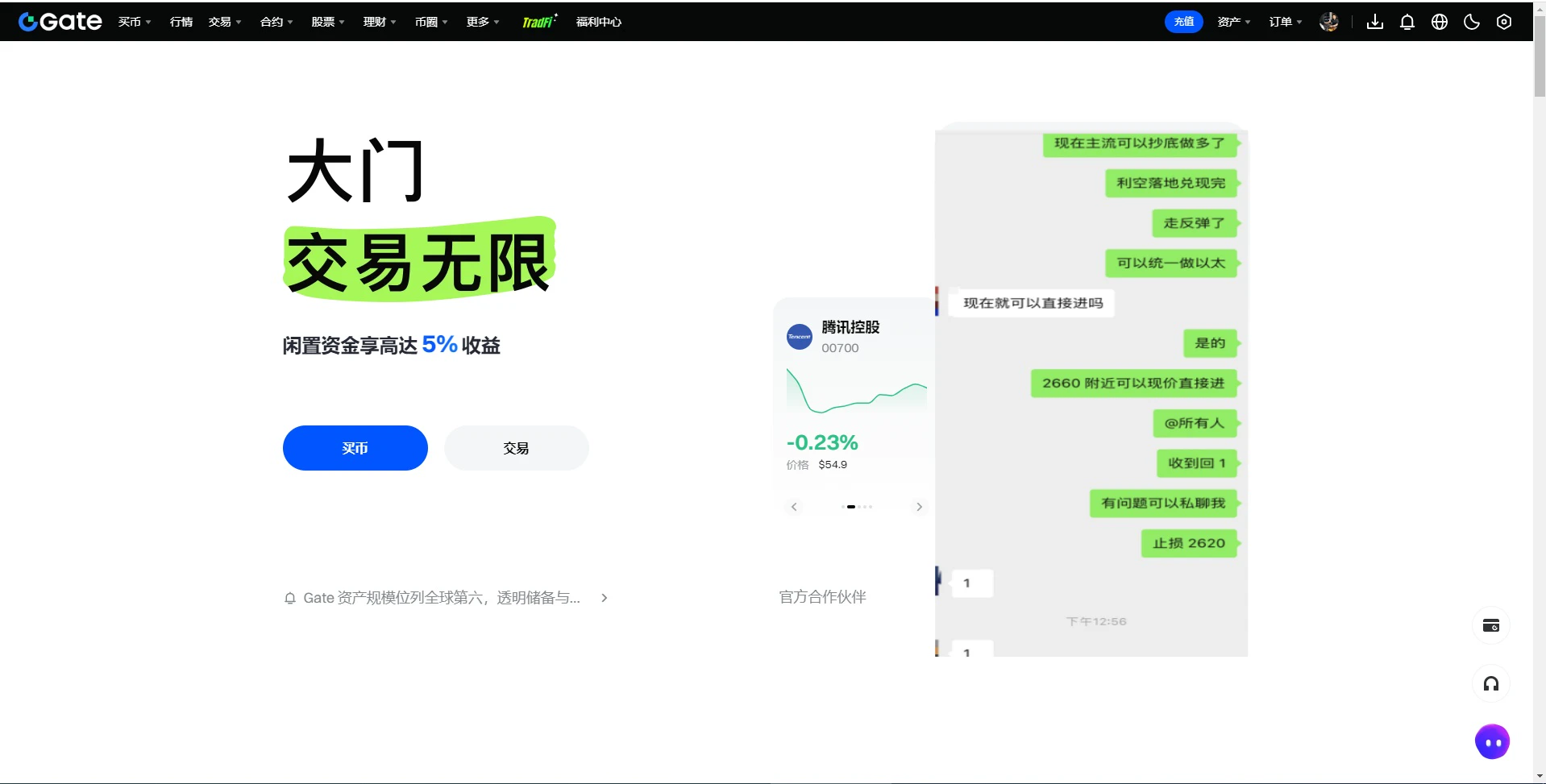Expand 订单 dropdown menu
The height and width of the screenshot is (784, 1546).
coord(1286,22)
